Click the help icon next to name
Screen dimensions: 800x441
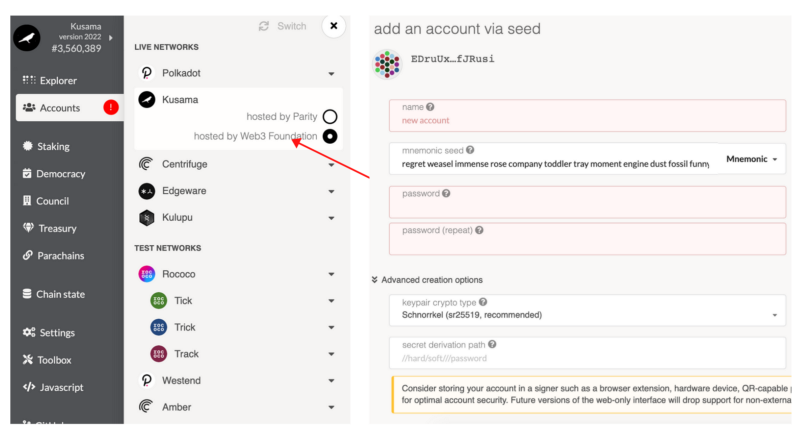coord(430,107)
